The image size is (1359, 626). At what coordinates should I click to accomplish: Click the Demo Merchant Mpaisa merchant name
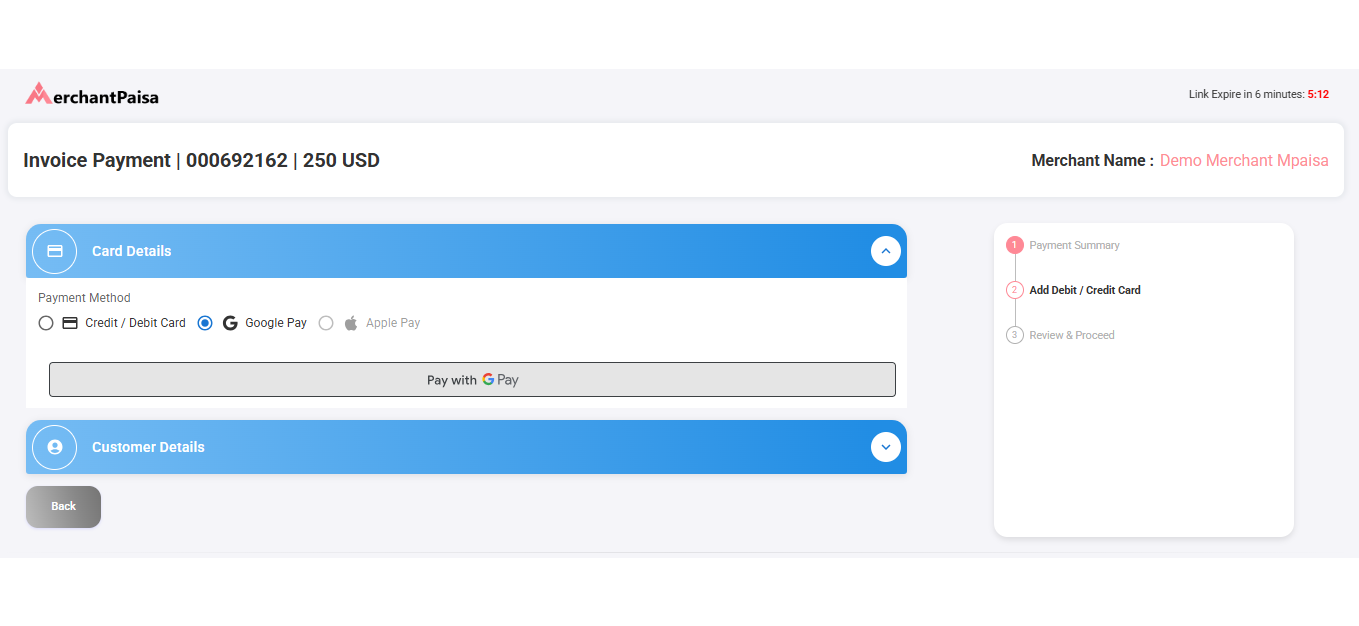[1244, 160]
